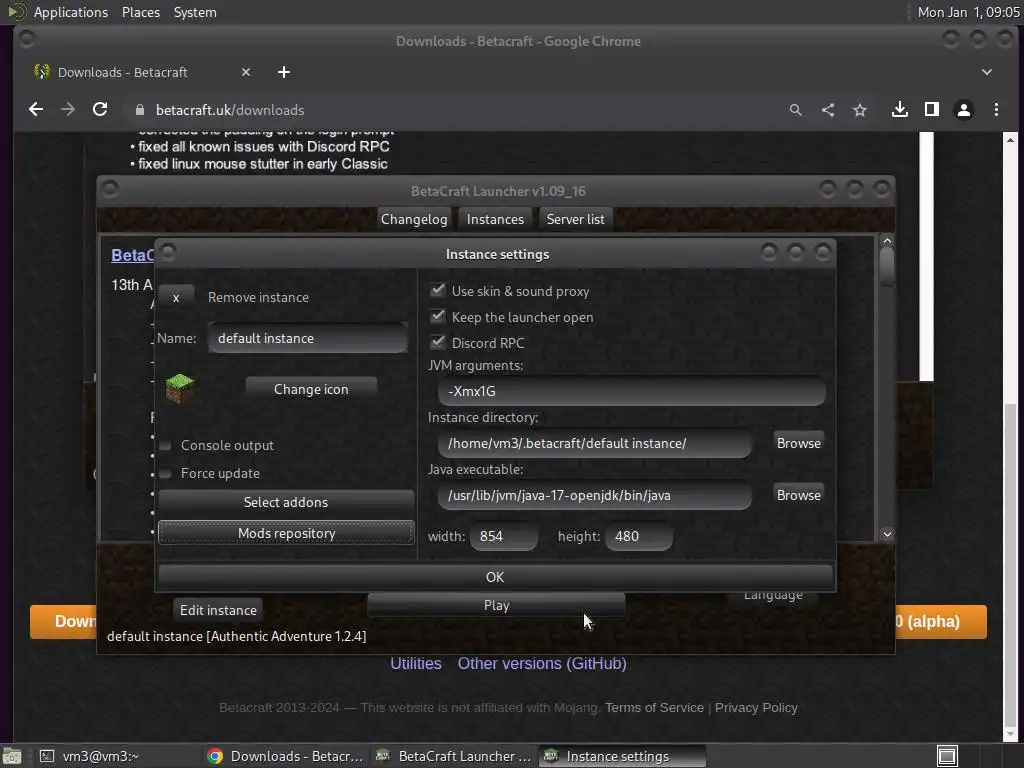
Task: Switch to launcher Server list tab
Action: [x=575, y=219]
